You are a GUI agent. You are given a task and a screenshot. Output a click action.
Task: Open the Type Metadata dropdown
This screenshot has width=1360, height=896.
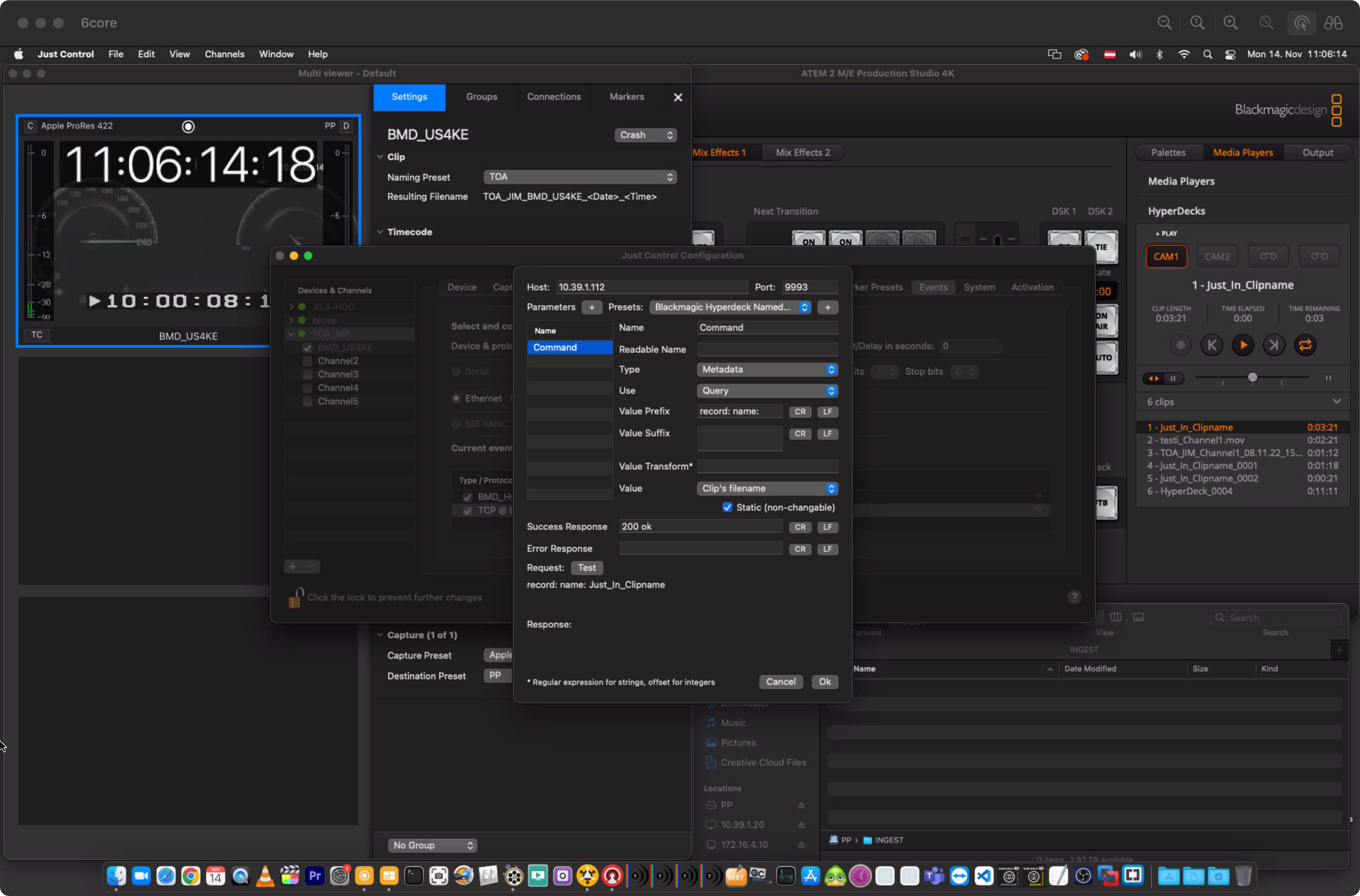(x=767, y=370)
